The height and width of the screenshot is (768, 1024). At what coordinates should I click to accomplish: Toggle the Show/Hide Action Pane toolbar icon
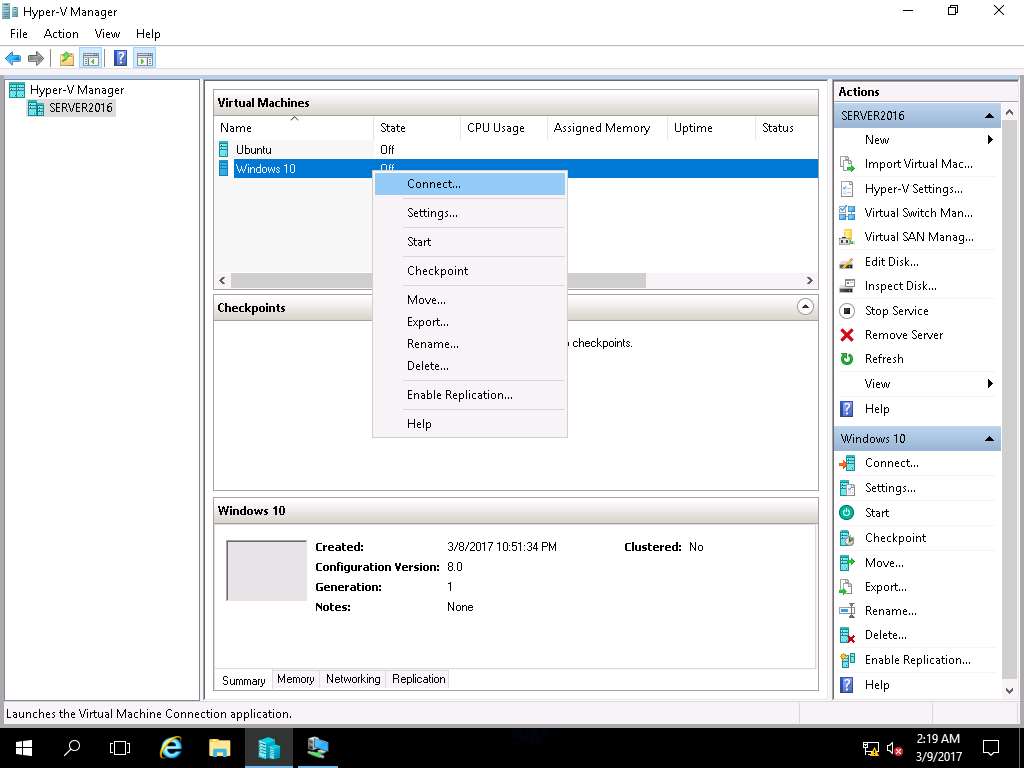pos(145,59)
